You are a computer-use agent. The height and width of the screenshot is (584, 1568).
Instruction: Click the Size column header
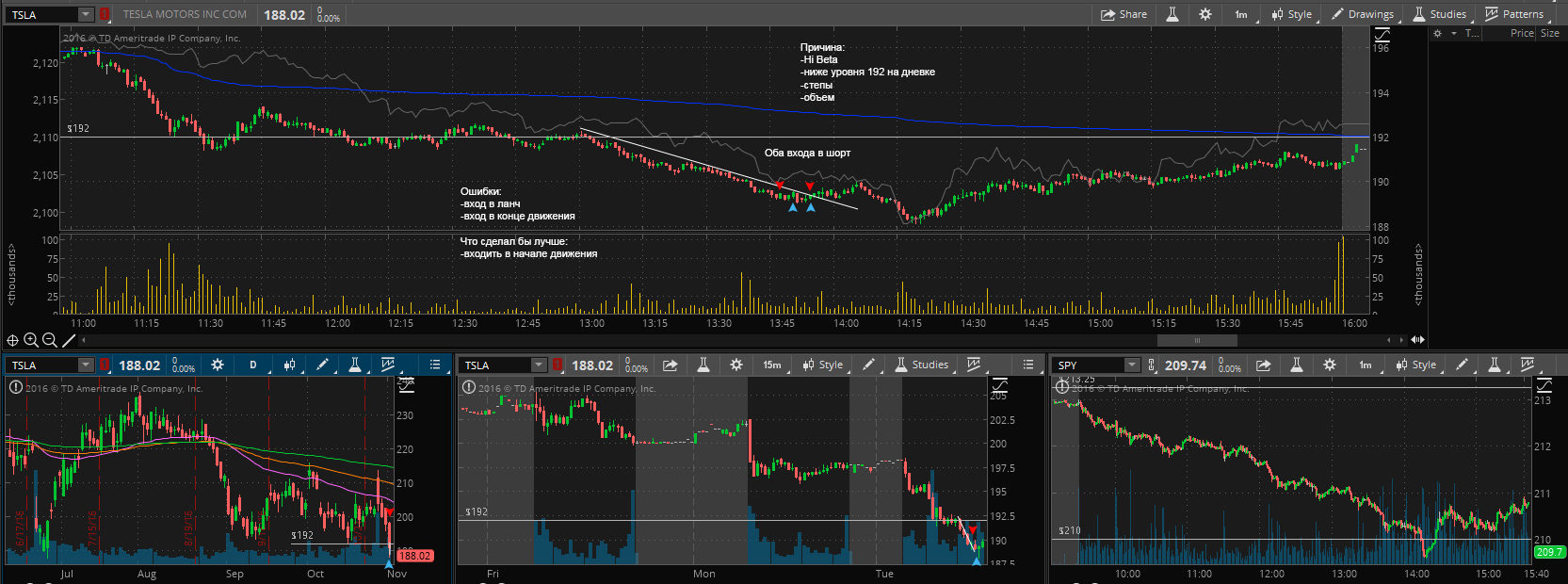(1550, 33)
